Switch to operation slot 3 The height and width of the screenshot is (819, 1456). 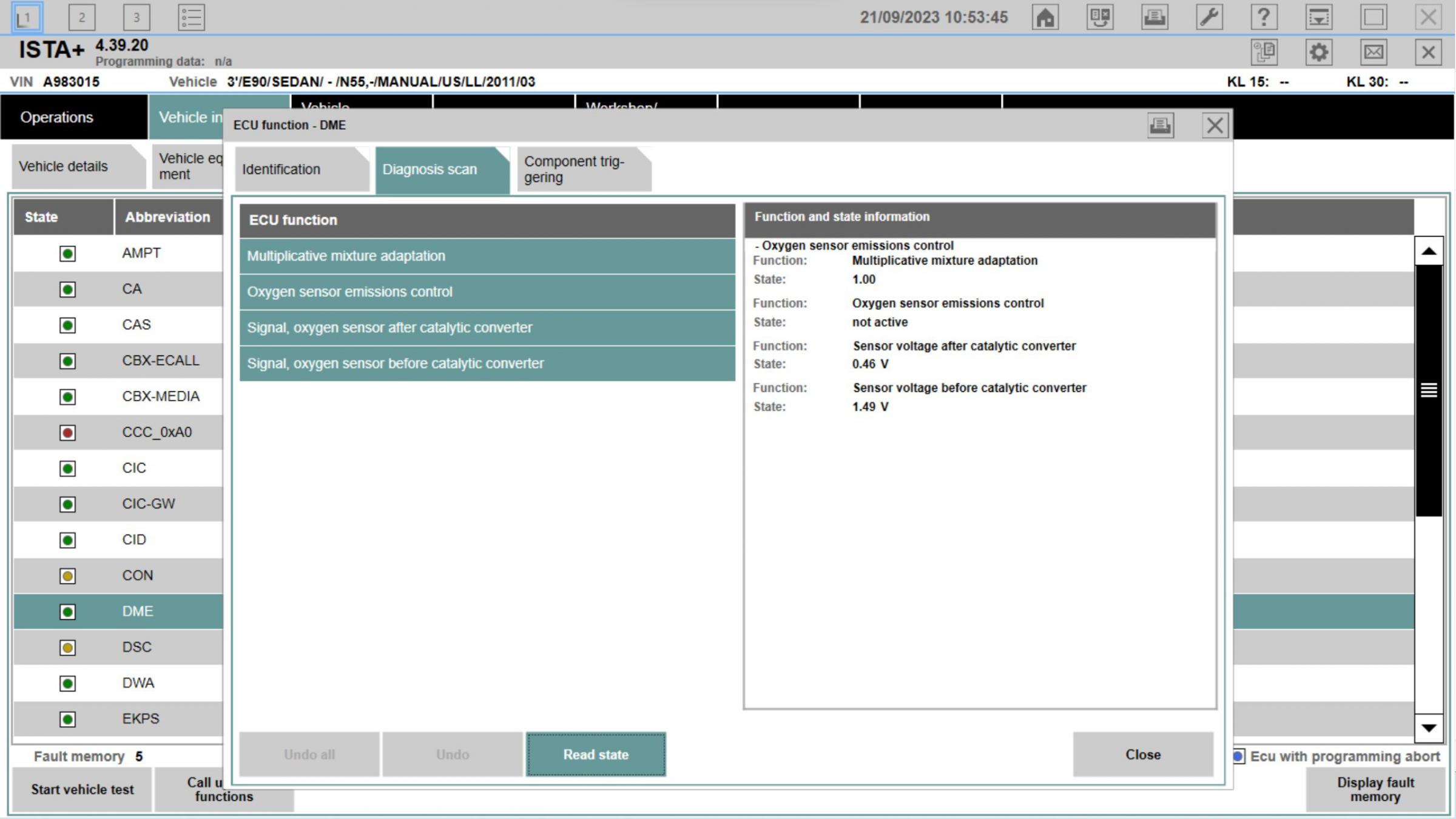tap(136, 17)
